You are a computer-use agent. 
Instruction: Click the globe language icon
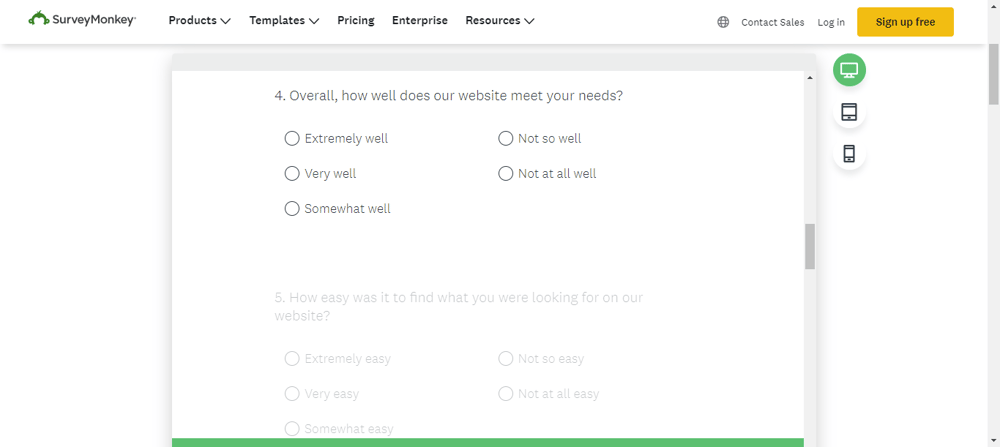coord(723,22)
